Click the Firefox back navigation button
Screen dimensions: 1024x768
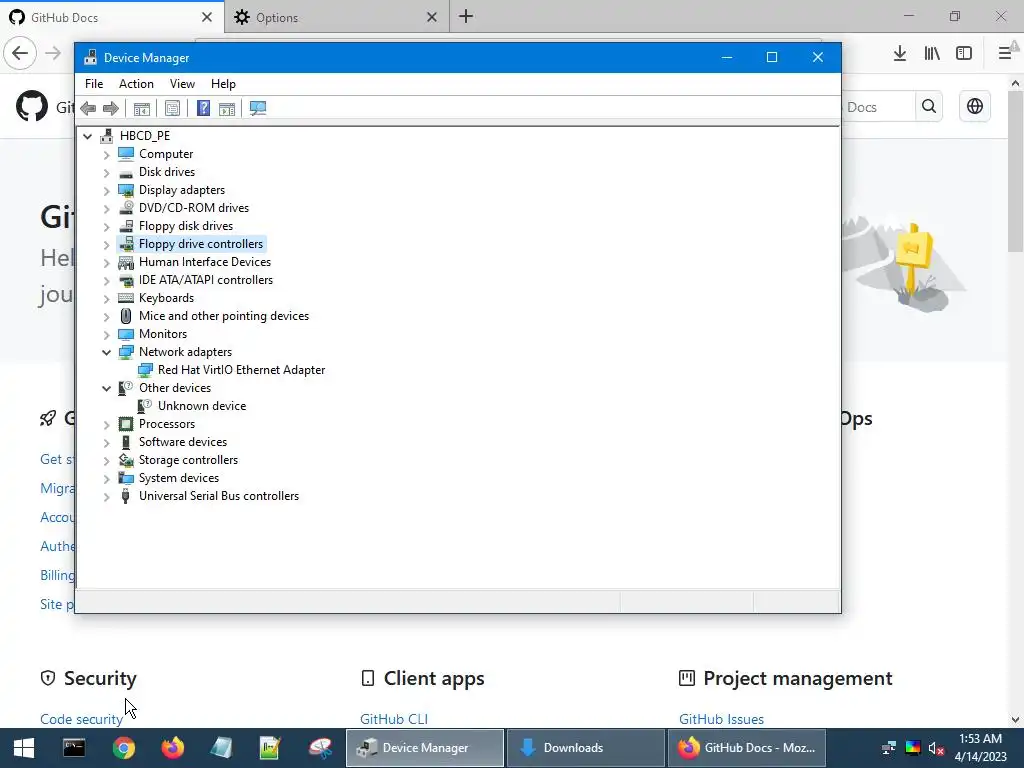(20, 53)
